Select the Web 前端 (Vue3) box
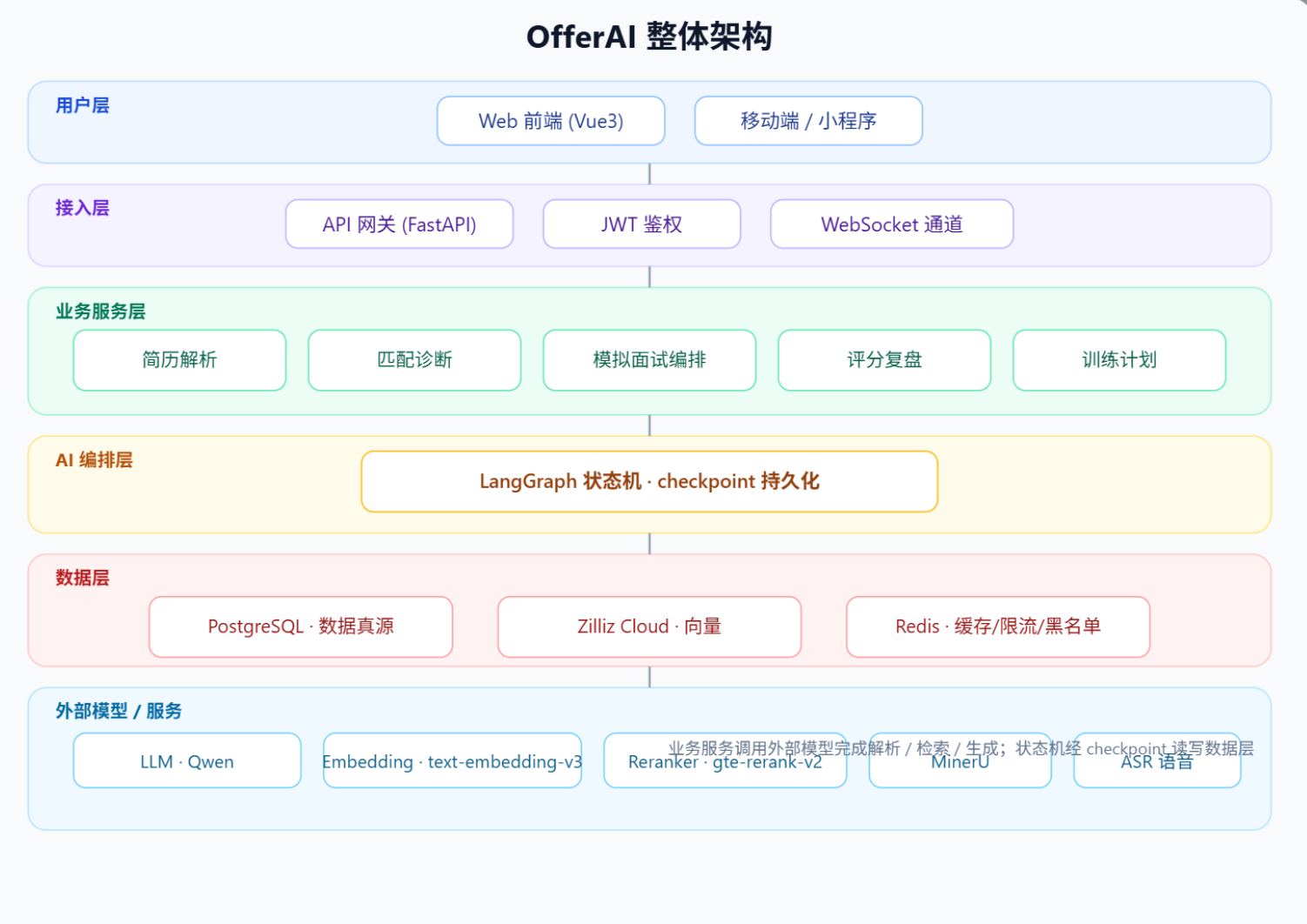 tap(551, 121)
